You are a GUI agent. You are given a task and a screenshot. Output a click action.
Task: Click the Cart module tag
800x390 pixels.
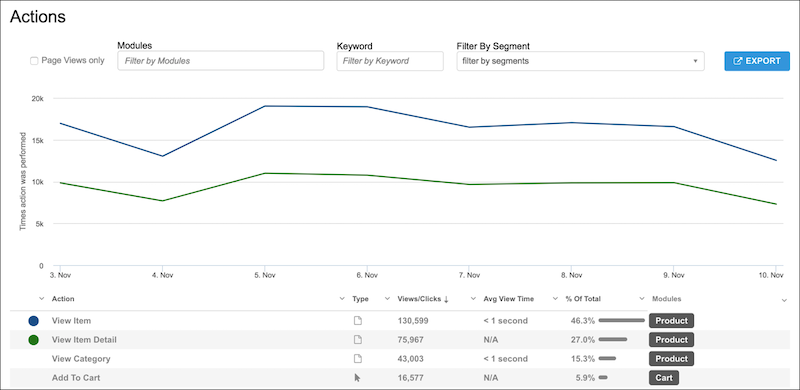(x=664, y=378)
